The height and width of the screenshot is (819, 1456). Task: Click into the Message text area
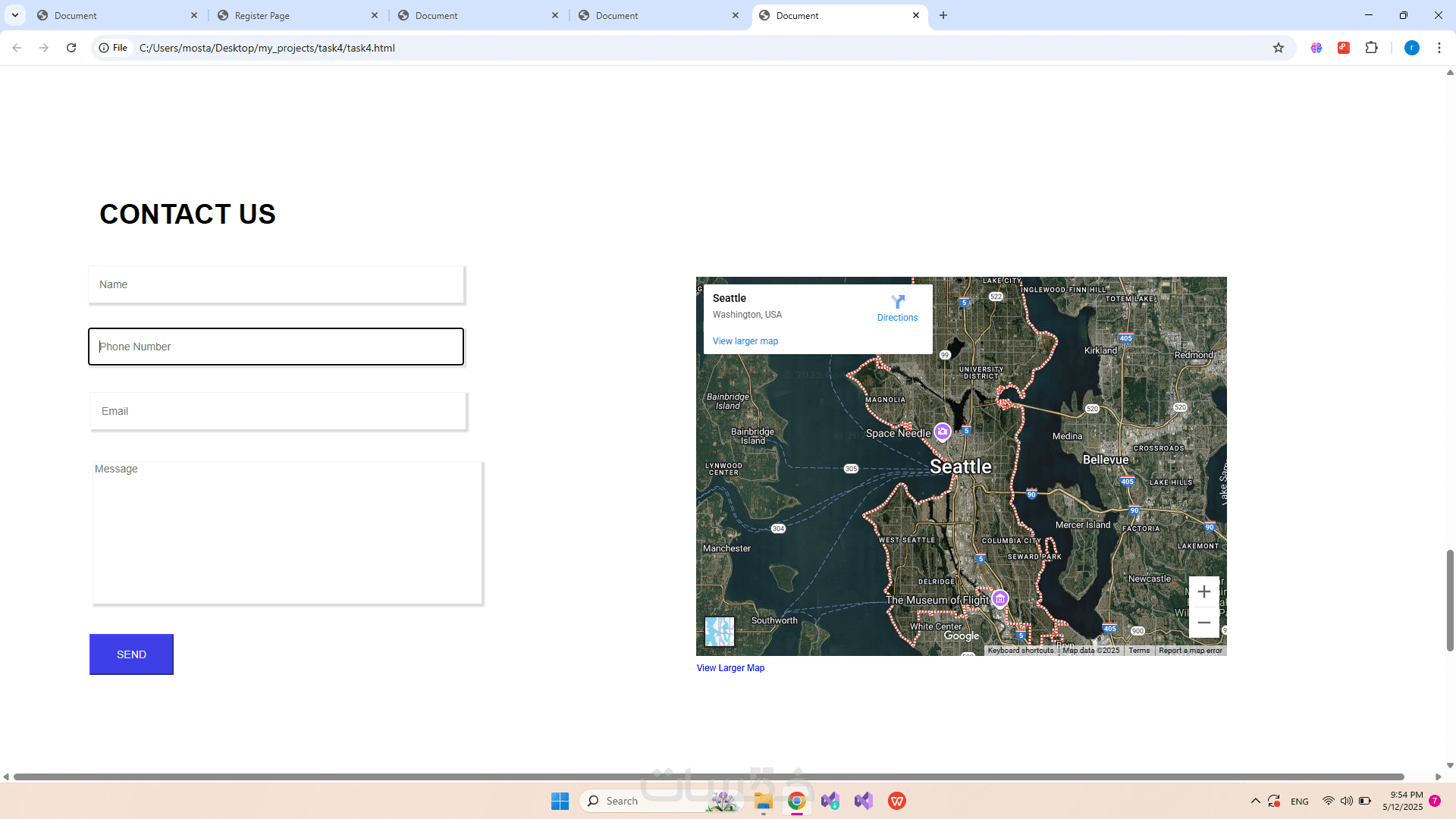287,532
